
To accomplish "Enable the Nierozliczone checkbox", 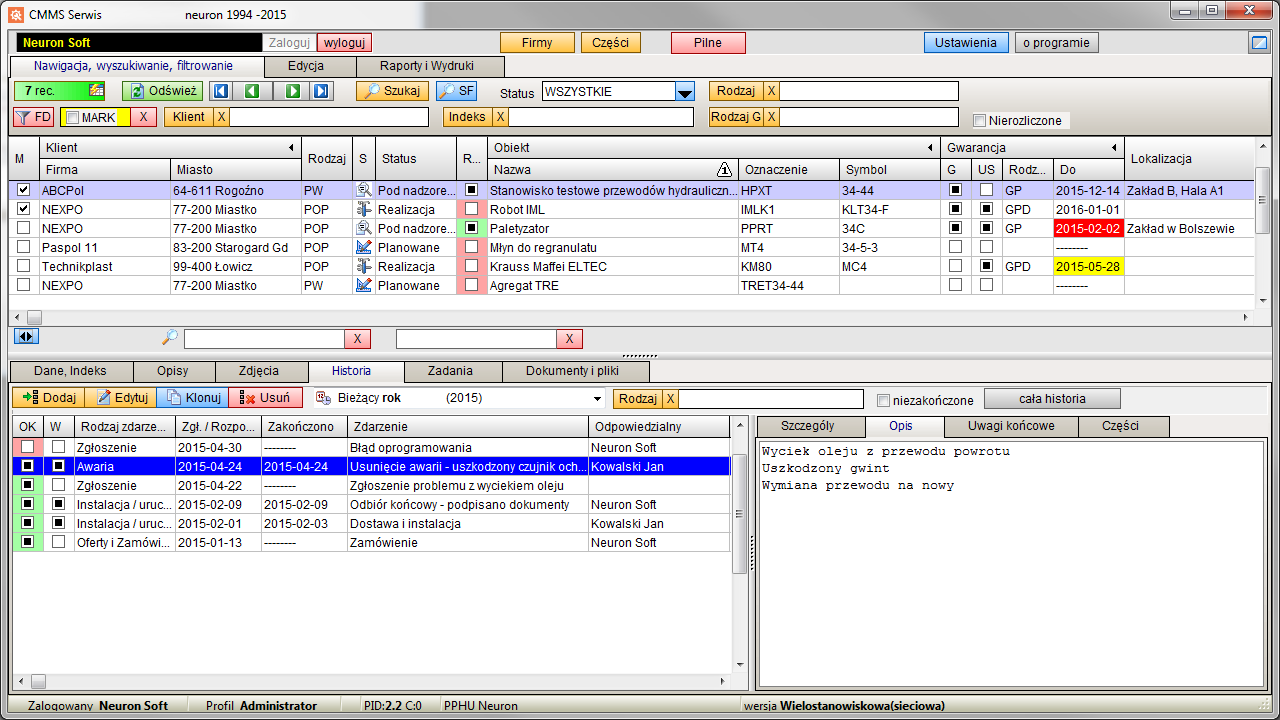I will pyautogui.click(x=980, y=121).
